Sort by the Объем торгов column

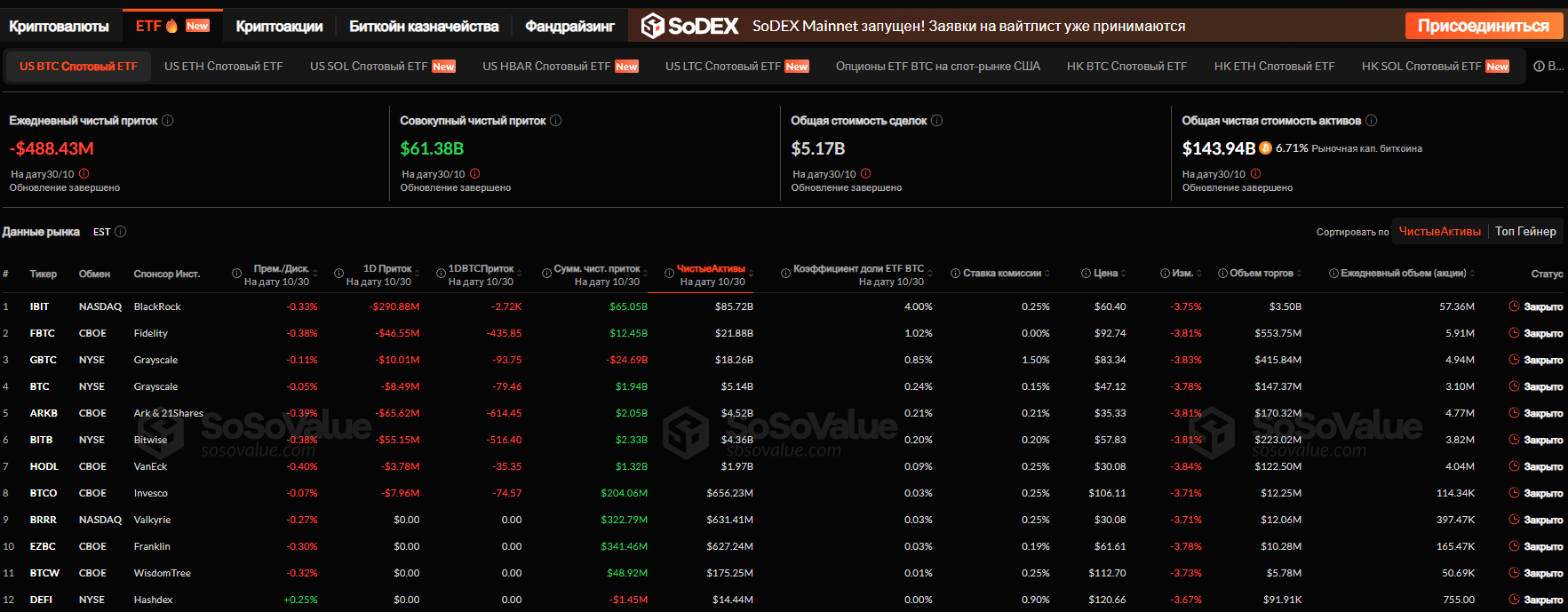(x=1301, y=274)
